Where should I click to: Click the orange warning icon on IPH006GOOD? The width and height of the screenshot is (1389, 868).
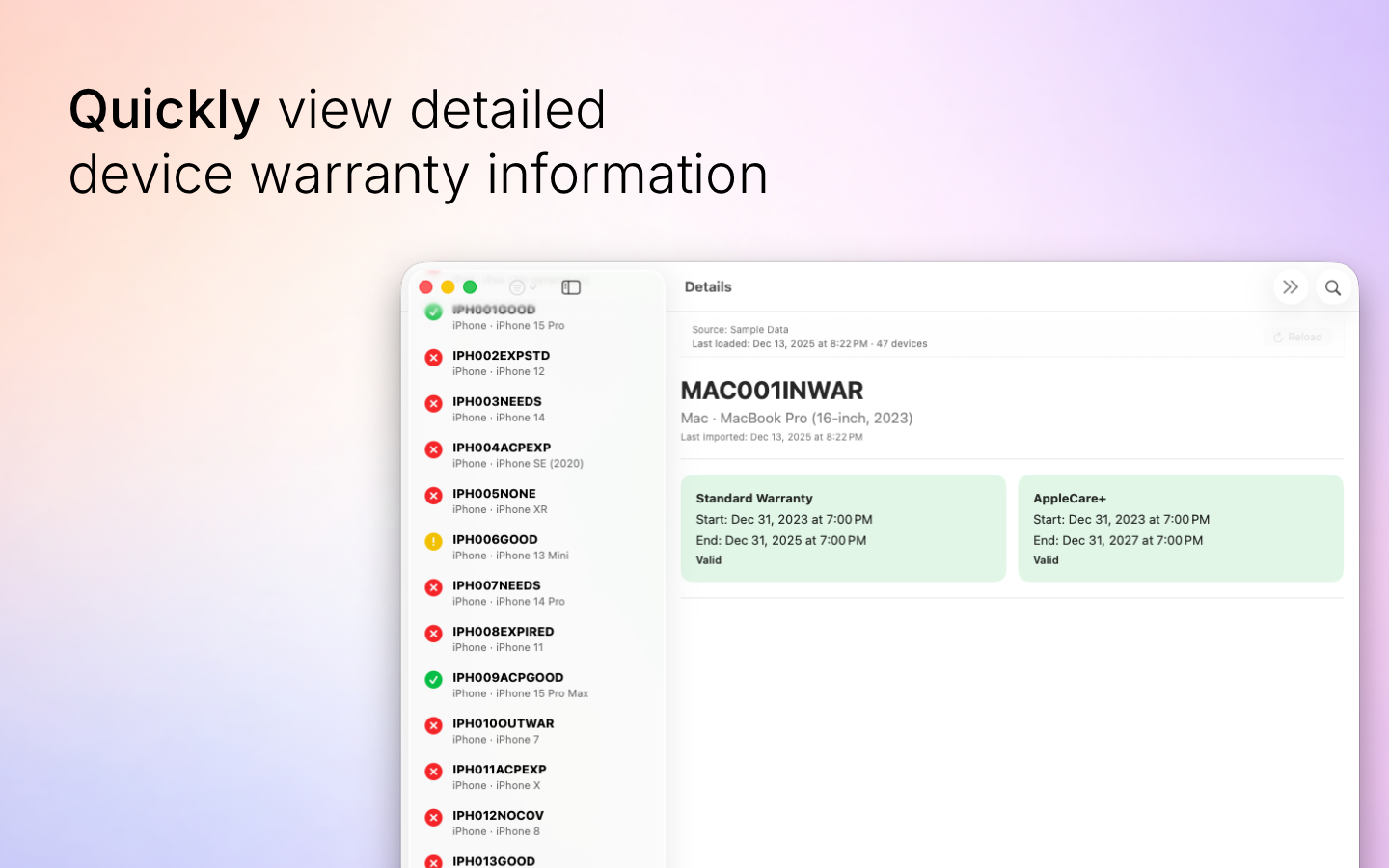point(433,542)
